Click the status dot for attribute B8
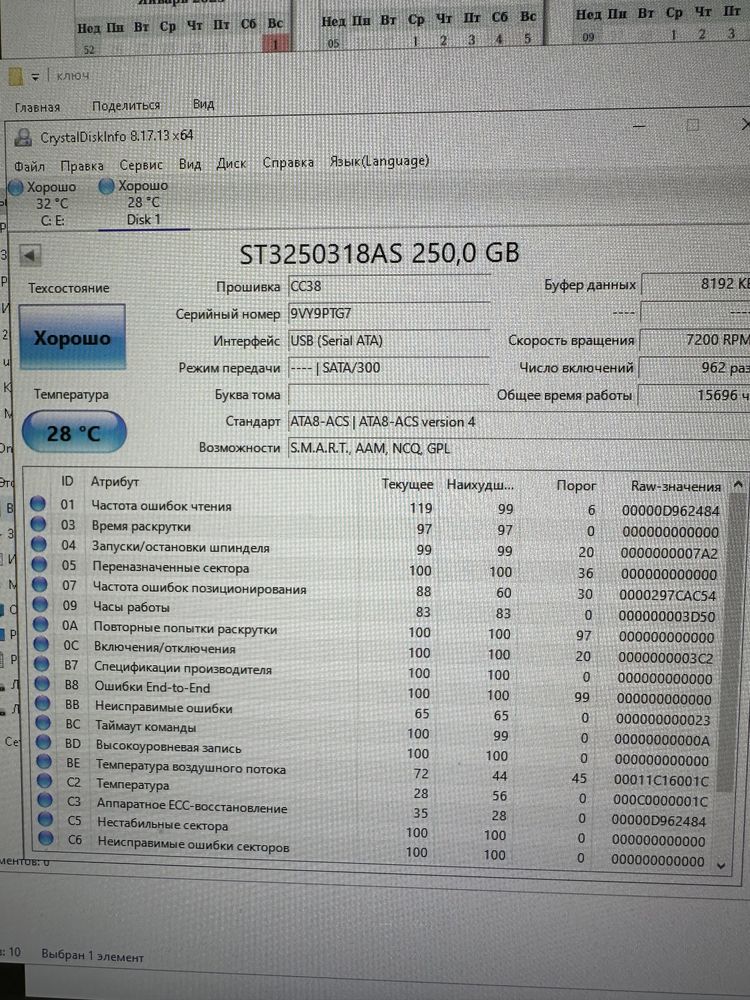 tap(42, 684)
